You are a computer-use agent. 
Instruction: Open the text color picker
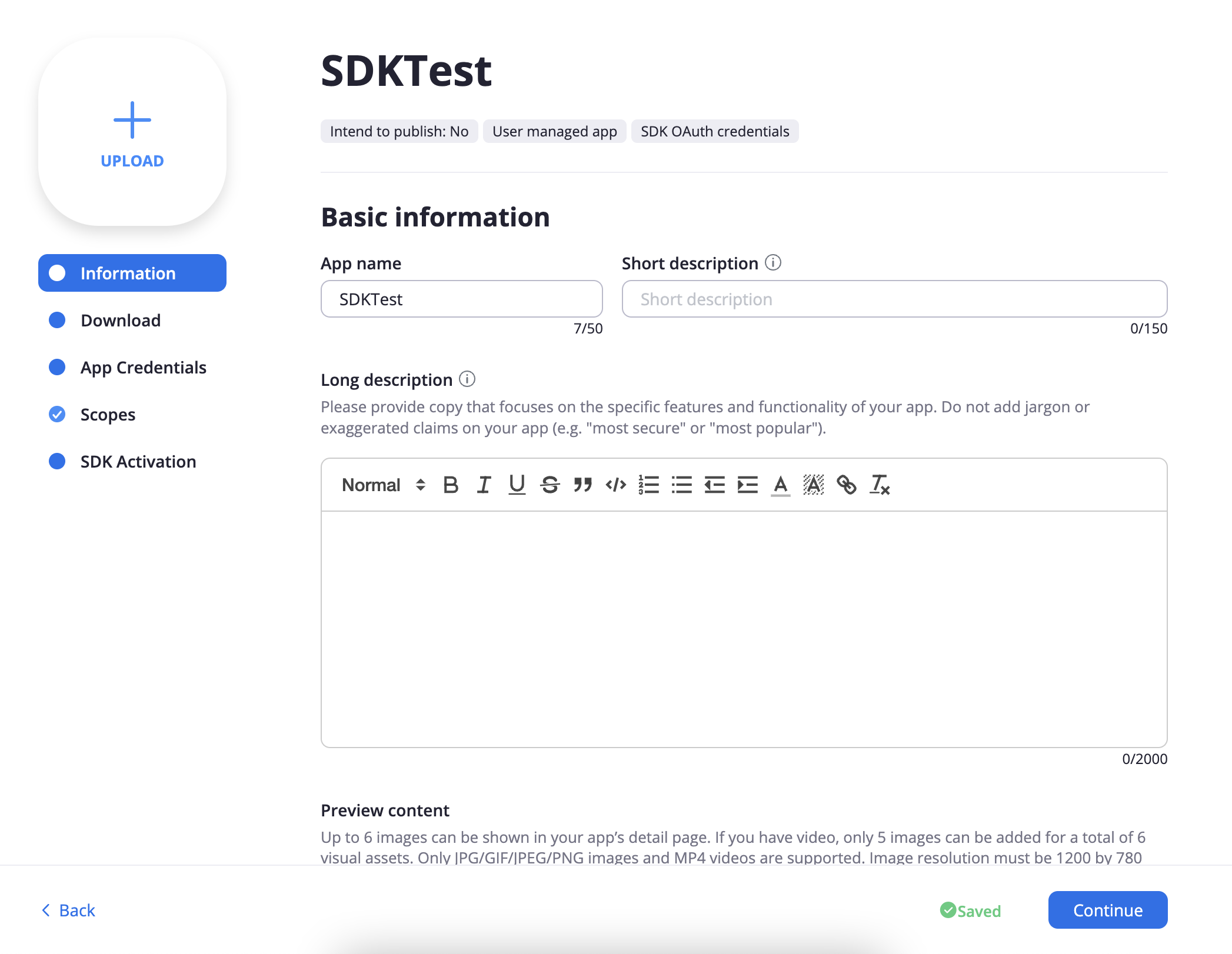click(x=780, y=485)
